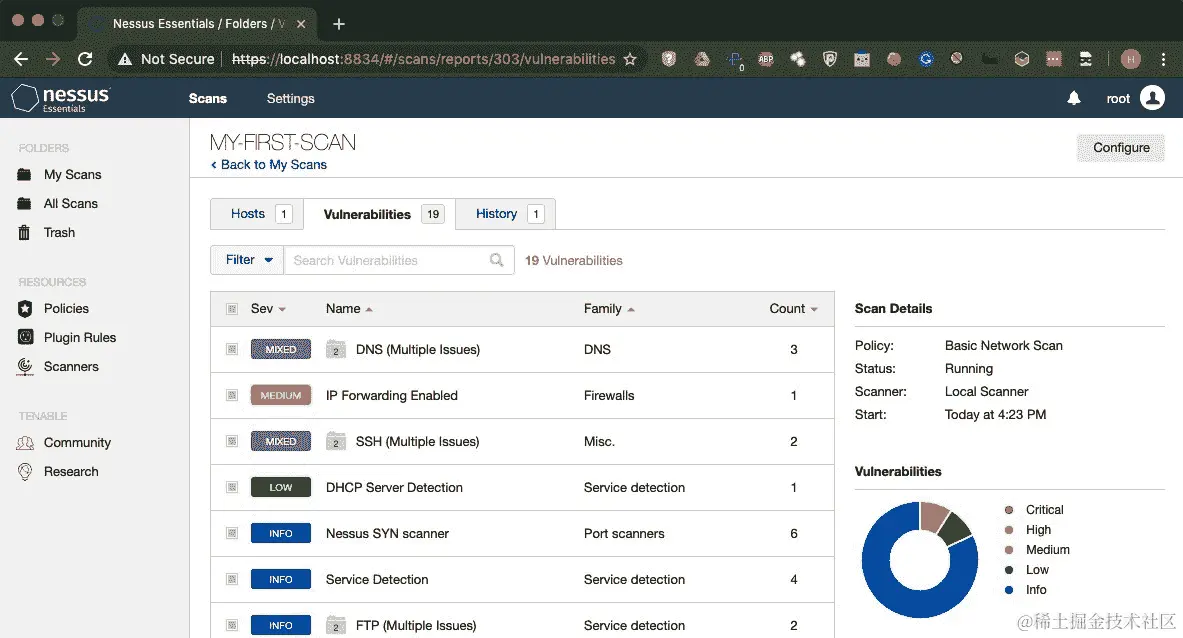Click the root user avatar icon
Image resolution: width=1183 pixels, height=638 pixels.
[x=1152, y=98]
